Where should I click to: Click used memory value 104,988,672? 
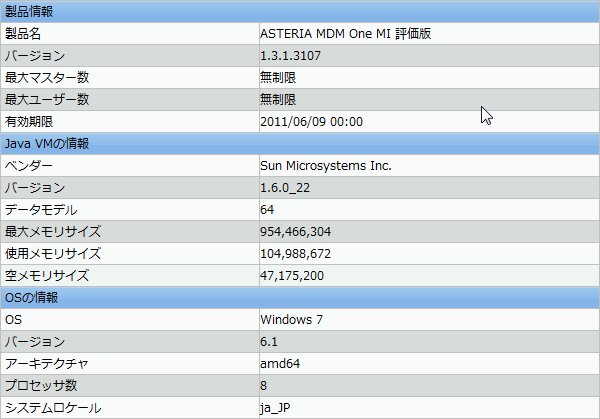coord(295,254)
